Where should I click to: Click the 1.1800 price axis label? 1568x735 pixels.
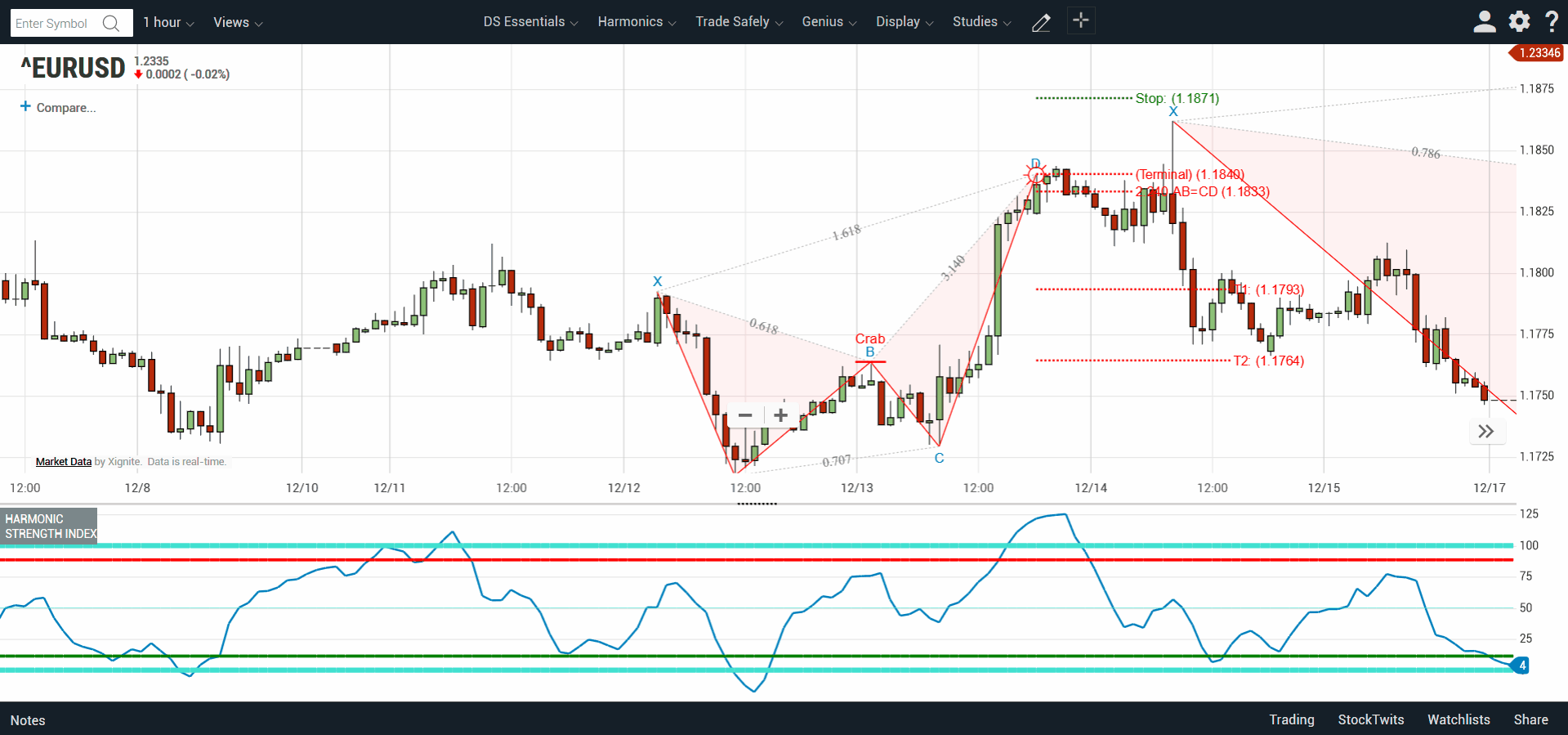click(x=1536, y=272)
